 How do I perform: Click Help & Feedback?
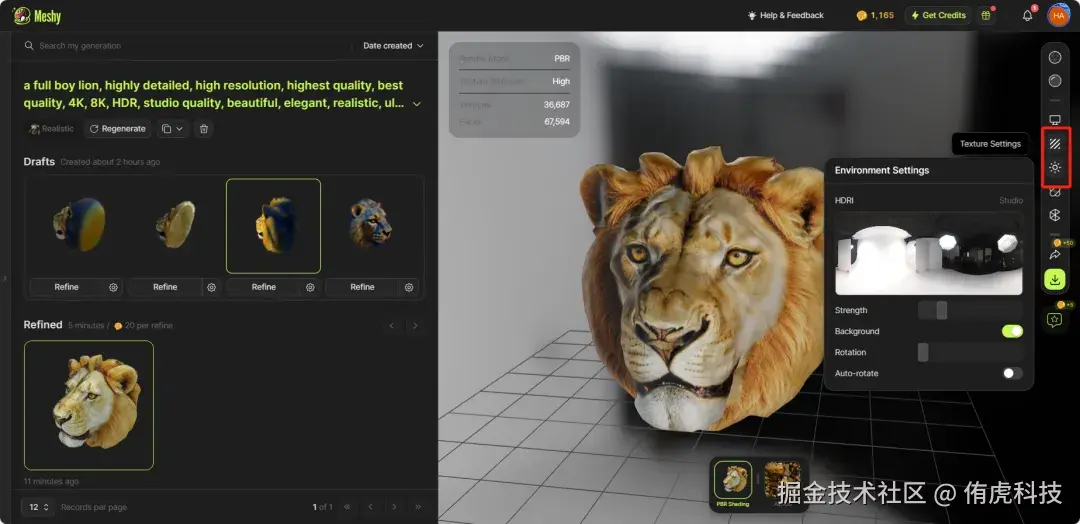[785, 15]
